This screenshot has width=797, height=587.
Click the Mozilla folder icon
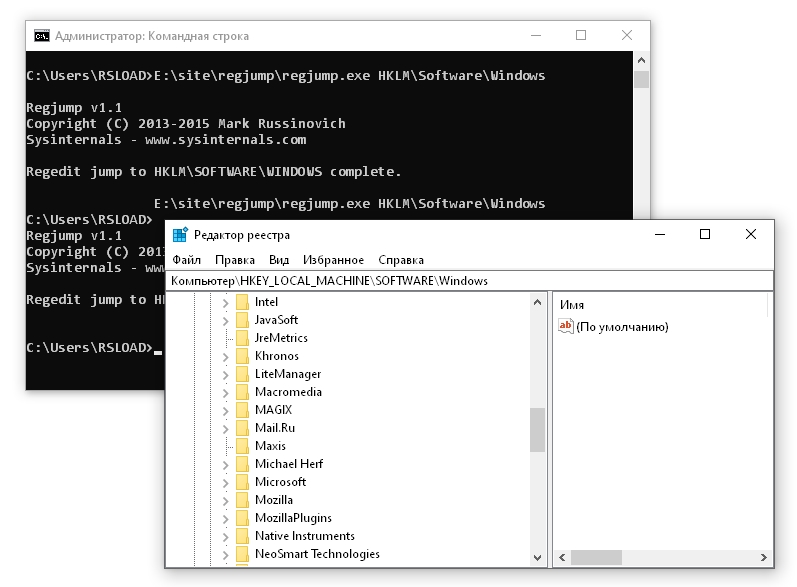(242, 500)
